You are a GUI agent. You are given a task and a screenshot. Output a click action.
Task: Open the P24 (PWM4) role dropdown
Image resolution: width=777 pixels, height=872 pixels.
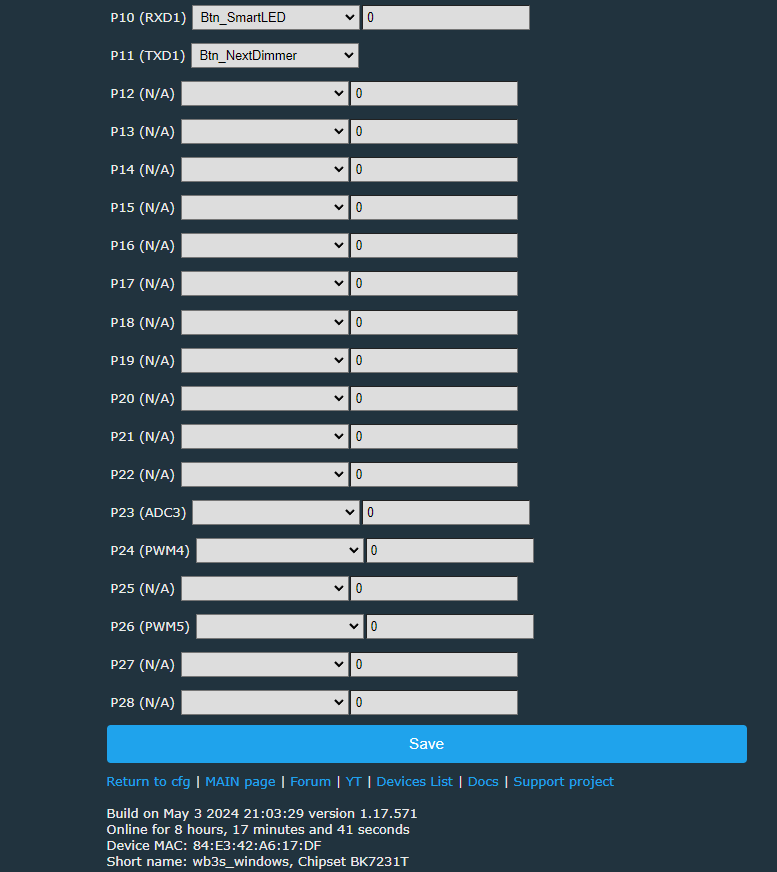[280, 551]
